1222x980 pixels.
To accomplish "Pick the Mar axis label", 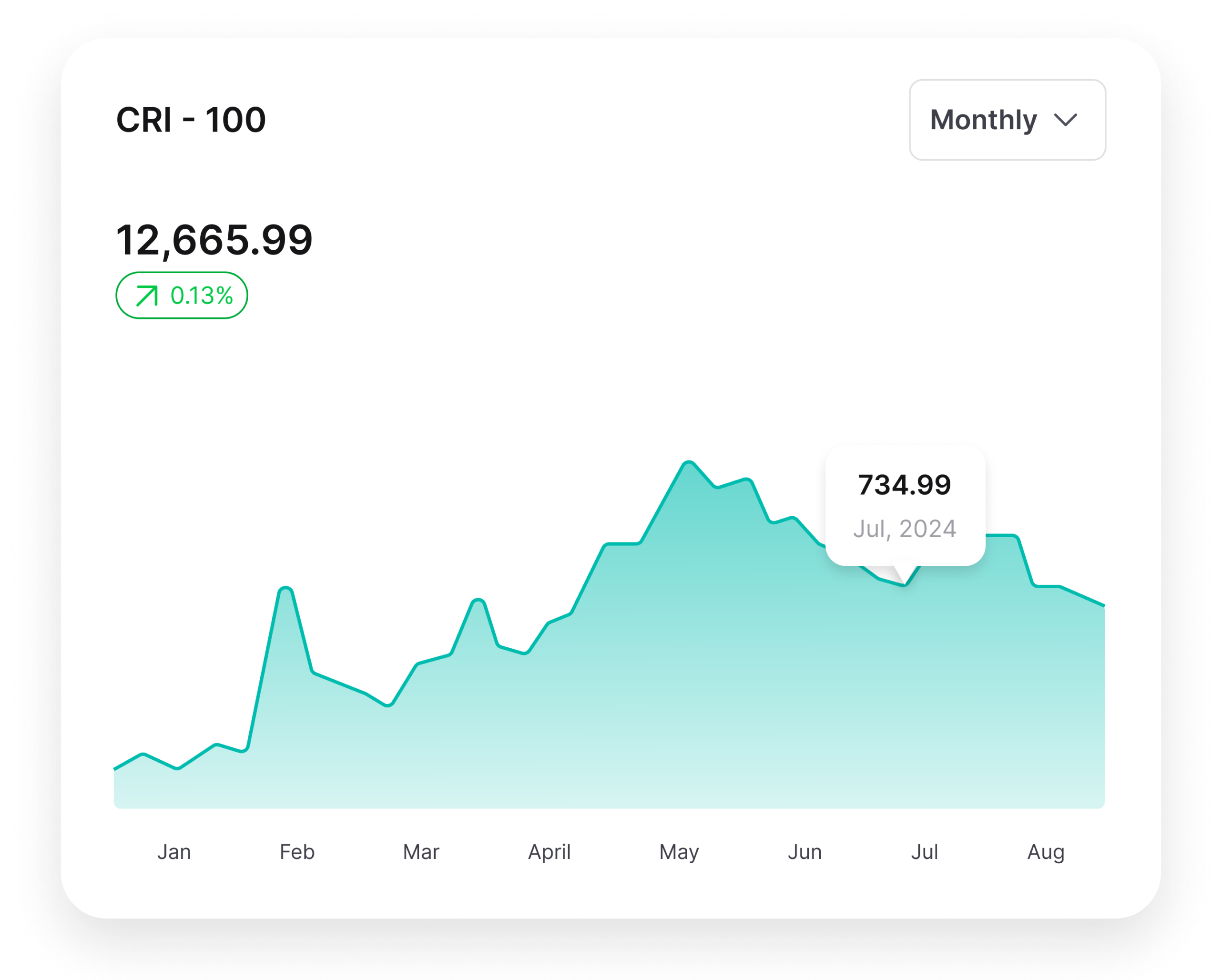I will 420,852.
